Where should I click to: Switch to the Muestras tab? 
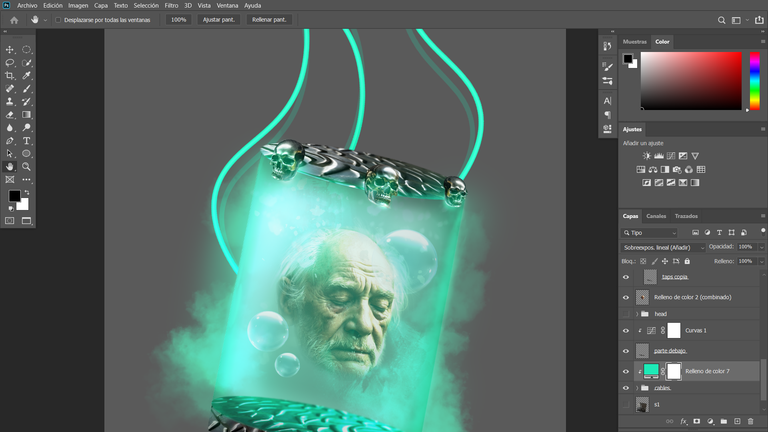(x=635, y=42)
